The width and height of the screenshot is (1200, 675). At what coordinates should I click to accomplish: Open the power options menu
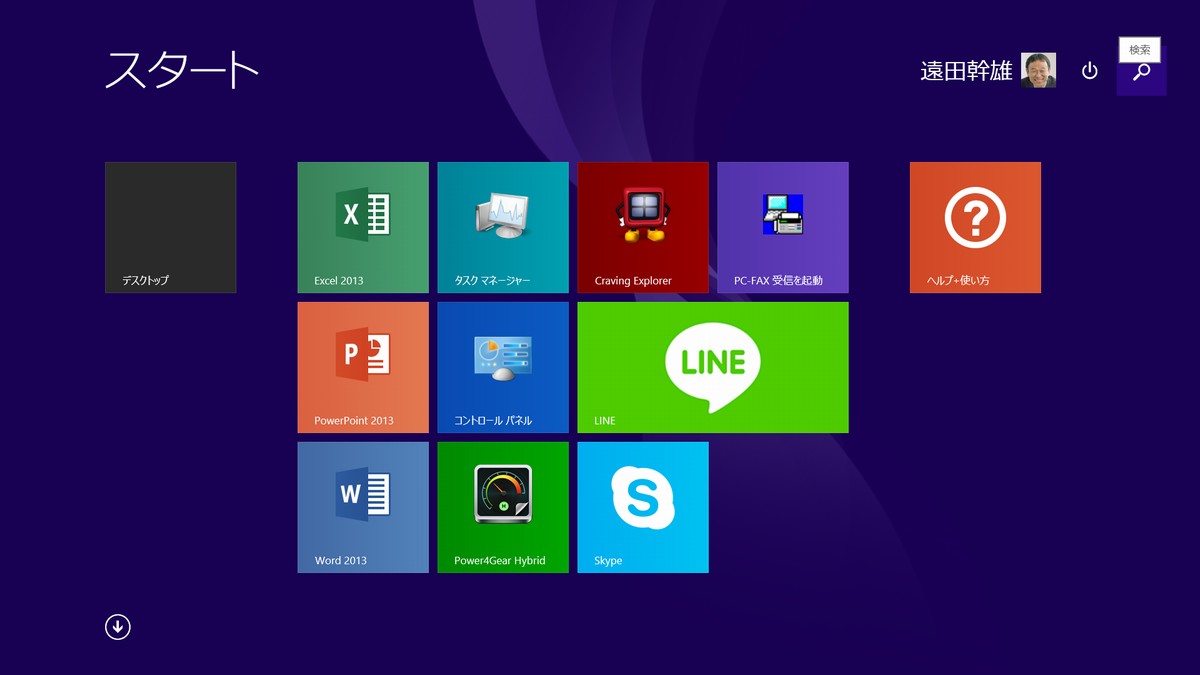tap(1090, 71)
